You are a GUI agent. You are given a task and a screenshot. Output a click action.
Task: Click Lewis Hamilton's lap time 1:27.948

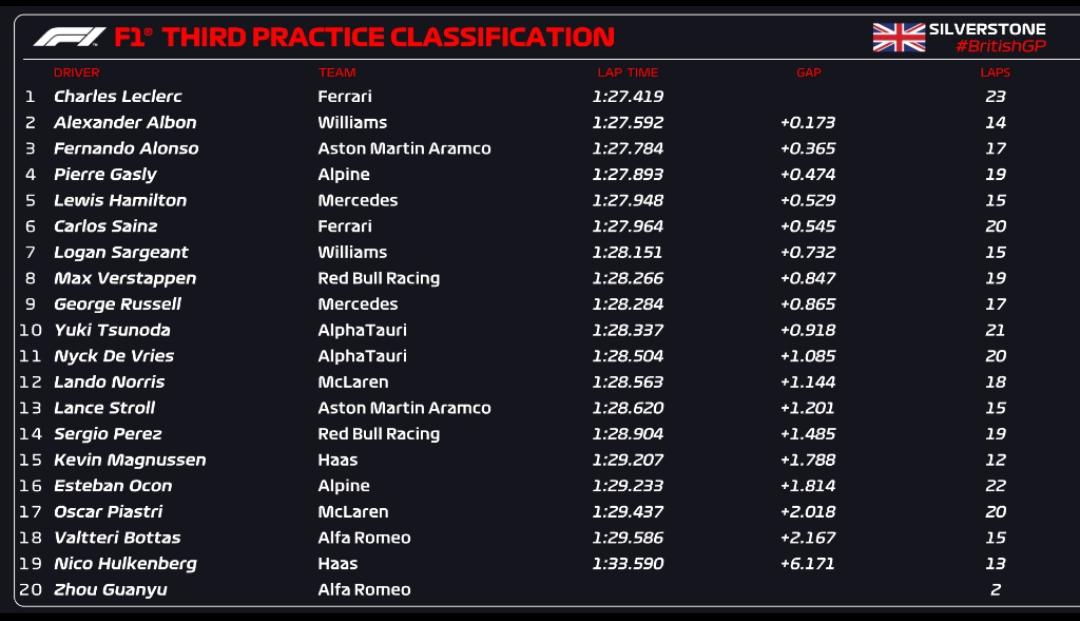[x=627, y=201]
